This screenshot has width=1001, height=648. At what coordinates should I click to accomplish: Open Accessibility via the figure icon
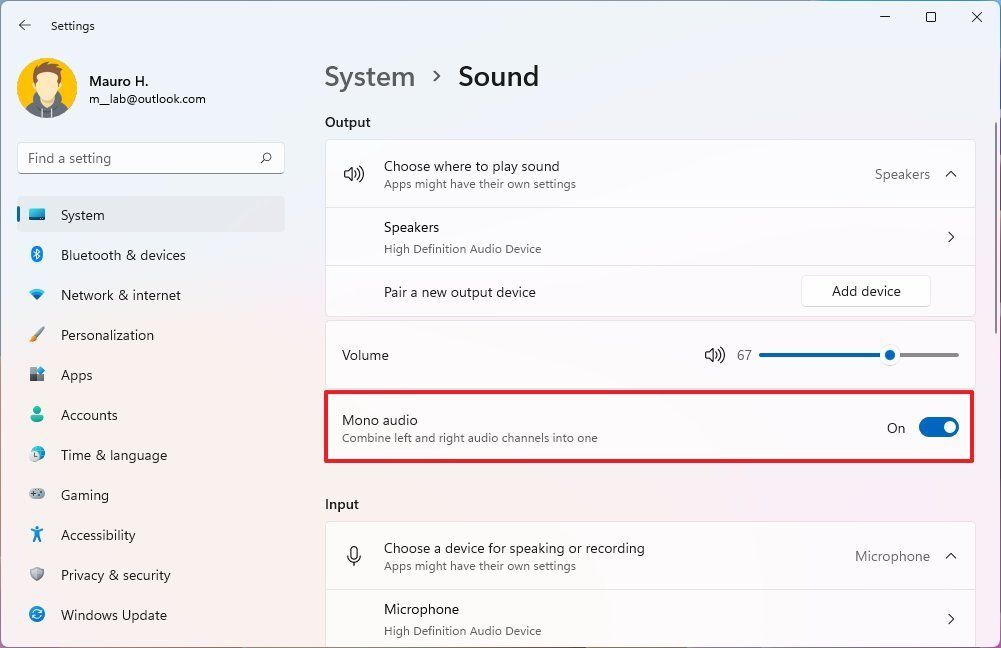[x=37, y=535]
